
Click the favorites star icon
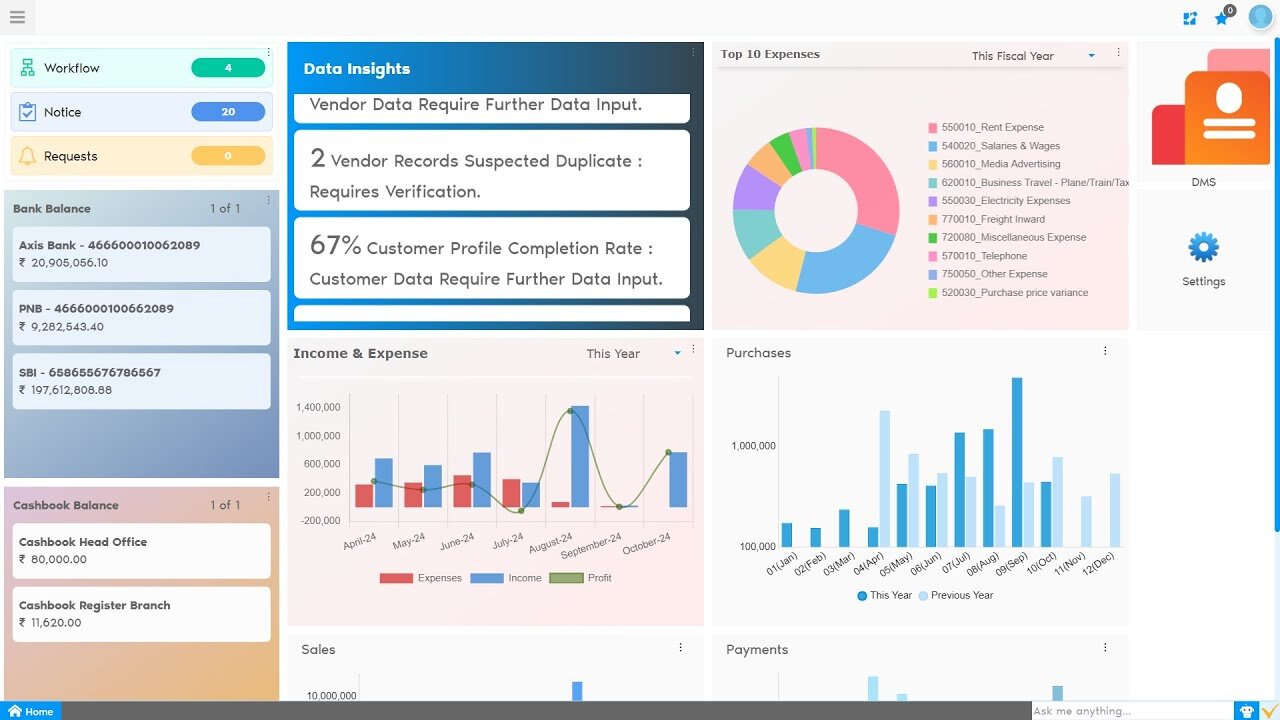1221,19
